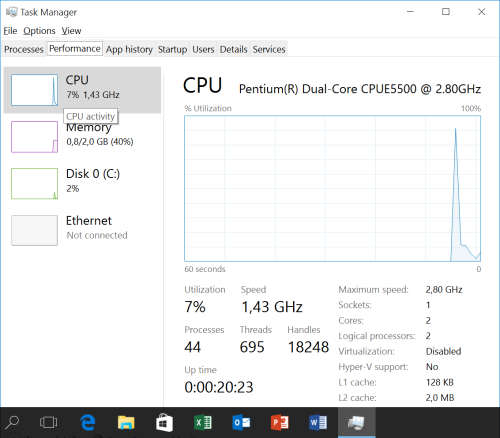The image size is (500, 438).
Task: Click the CPU utilization graph area
Action: 332,188
